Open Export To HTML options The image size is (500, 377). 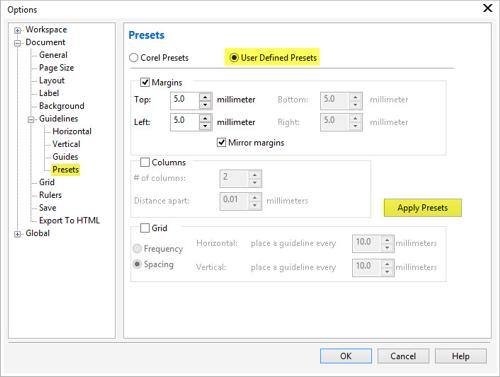click(69, 220)
